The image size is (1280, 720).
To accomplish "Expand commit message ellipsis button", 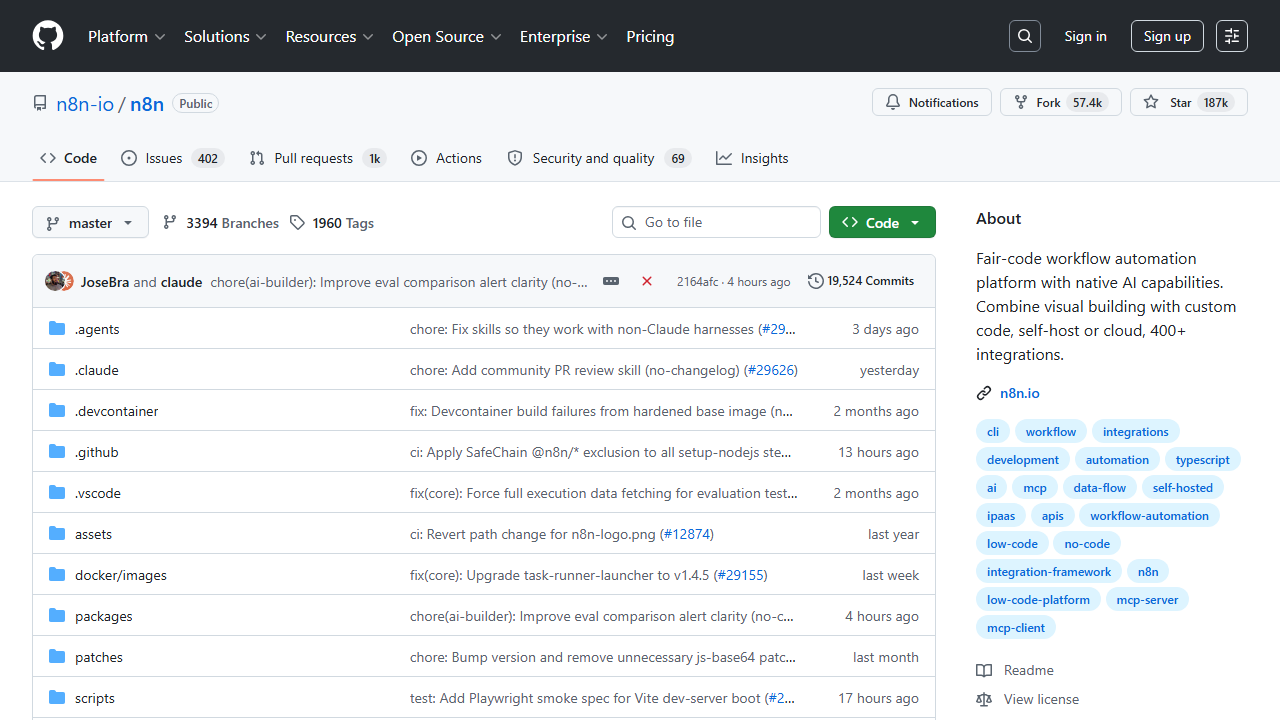I will pyautogui.click(x=611, y=281).
